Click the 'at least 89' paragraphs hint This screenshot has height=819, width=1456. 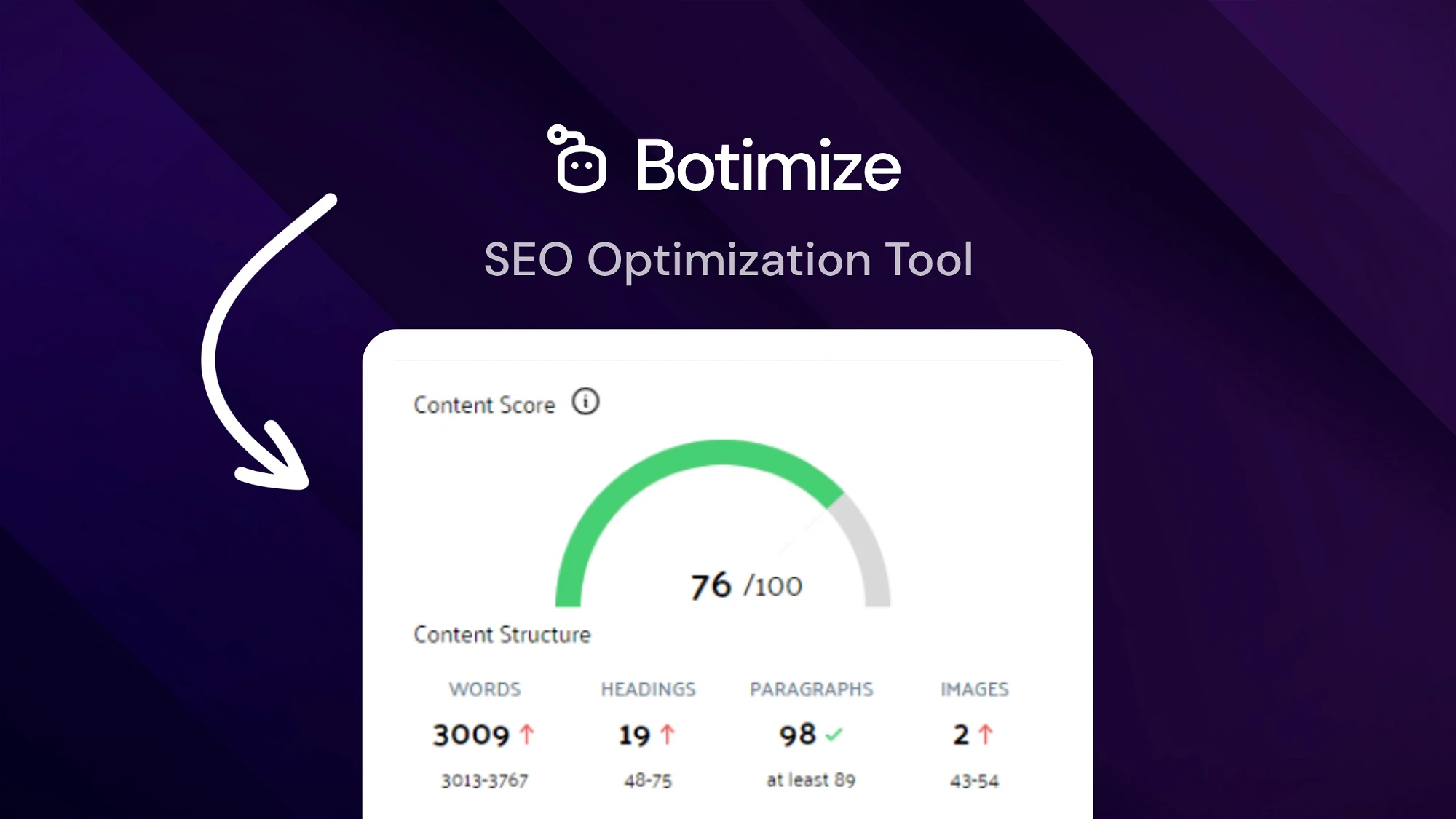tap(811, 780)
